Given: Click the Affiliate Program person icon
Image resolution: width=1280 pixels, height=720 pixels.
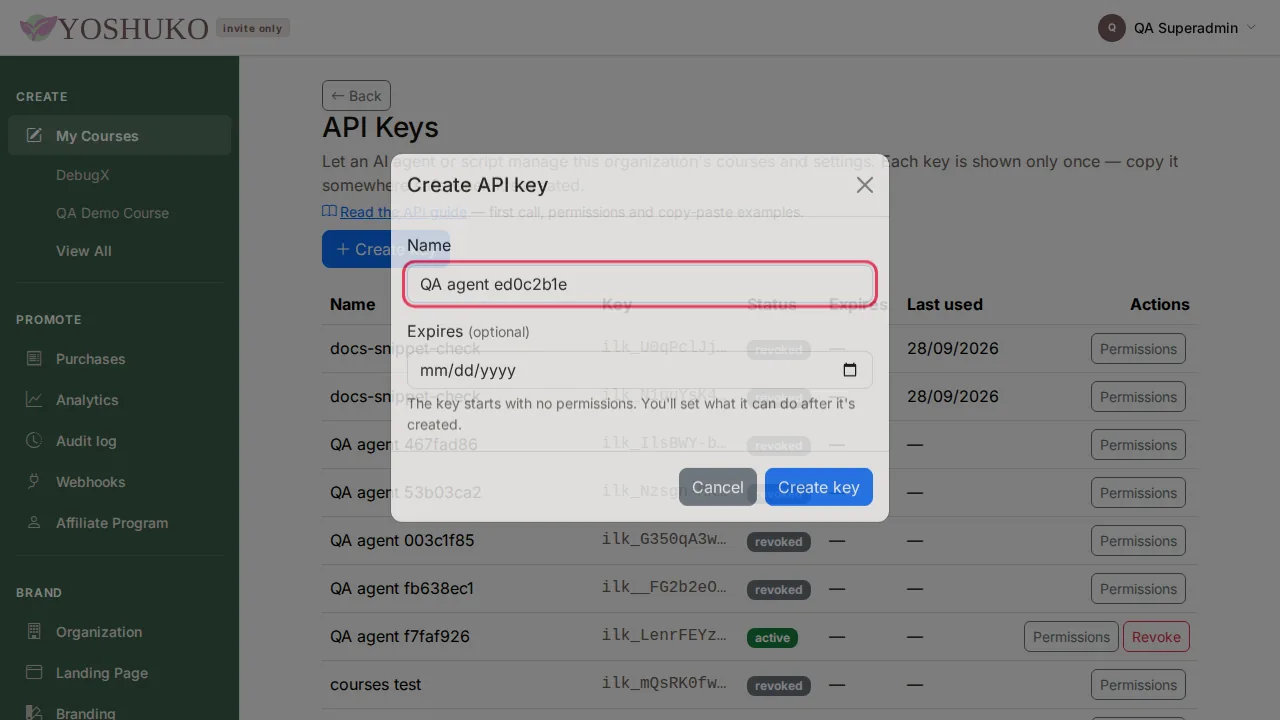Looking at the screenshot, I should pos(34,522).
